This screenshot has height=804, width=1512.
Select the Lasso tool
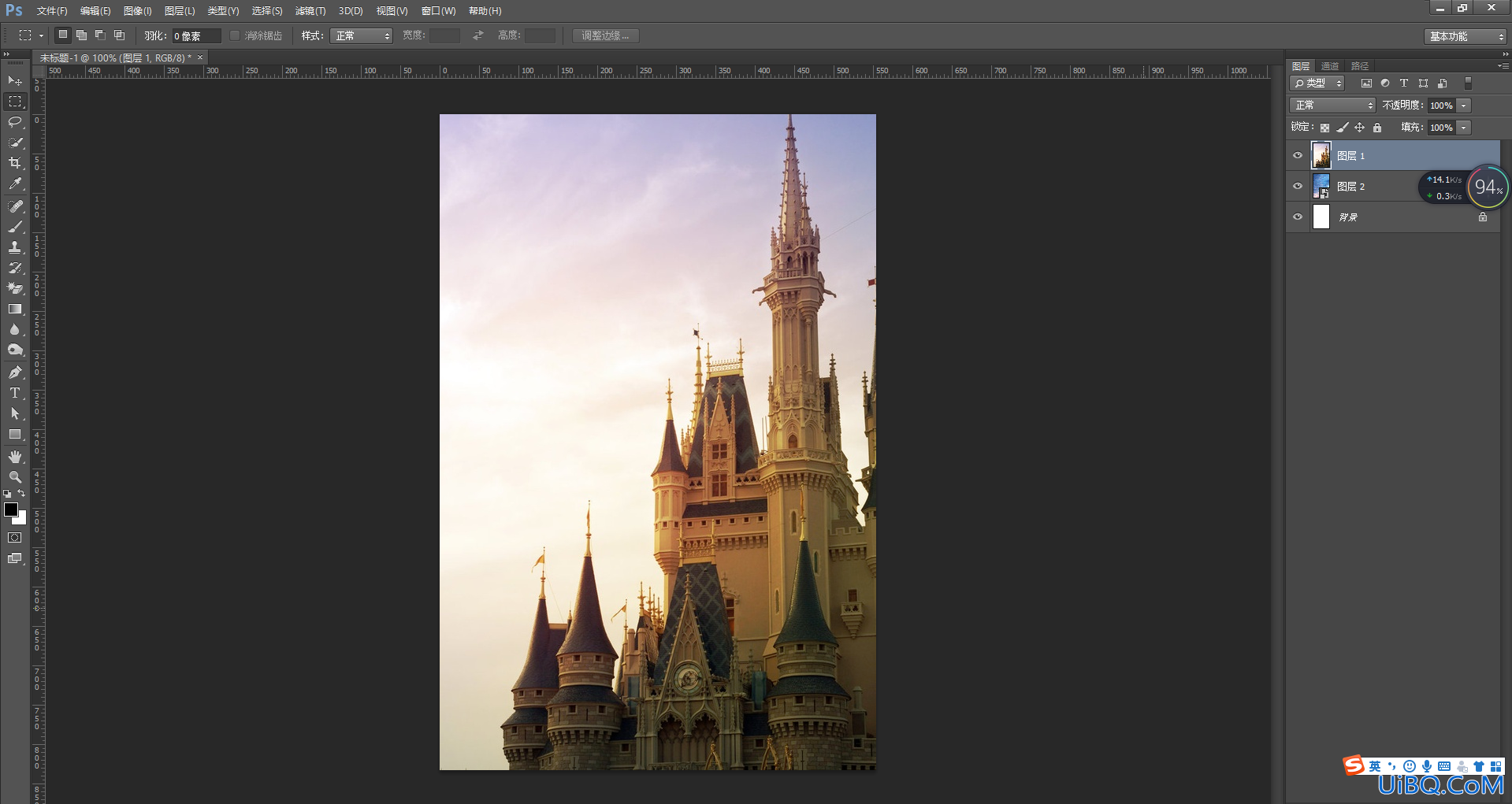(x=15, y=122)
